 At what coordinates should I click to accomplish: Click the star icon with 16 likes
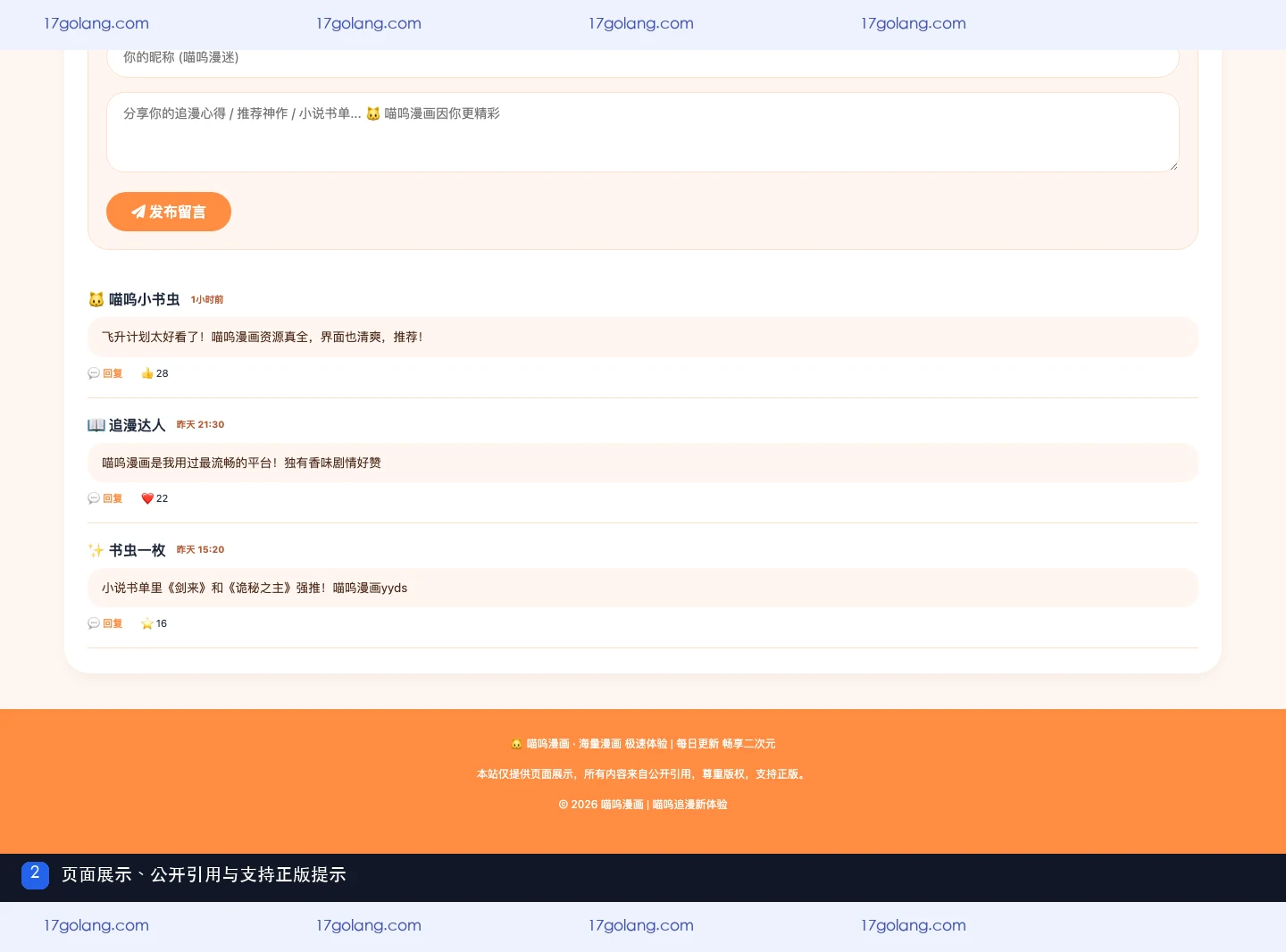(x=147, y=623)
